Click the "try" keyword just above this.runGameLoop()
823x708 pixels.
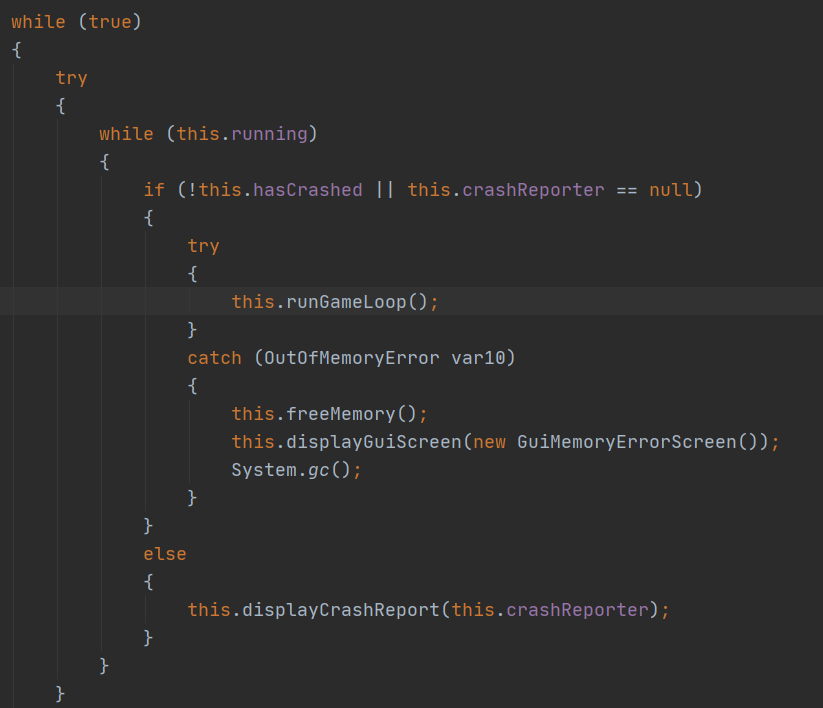point(203,247)
